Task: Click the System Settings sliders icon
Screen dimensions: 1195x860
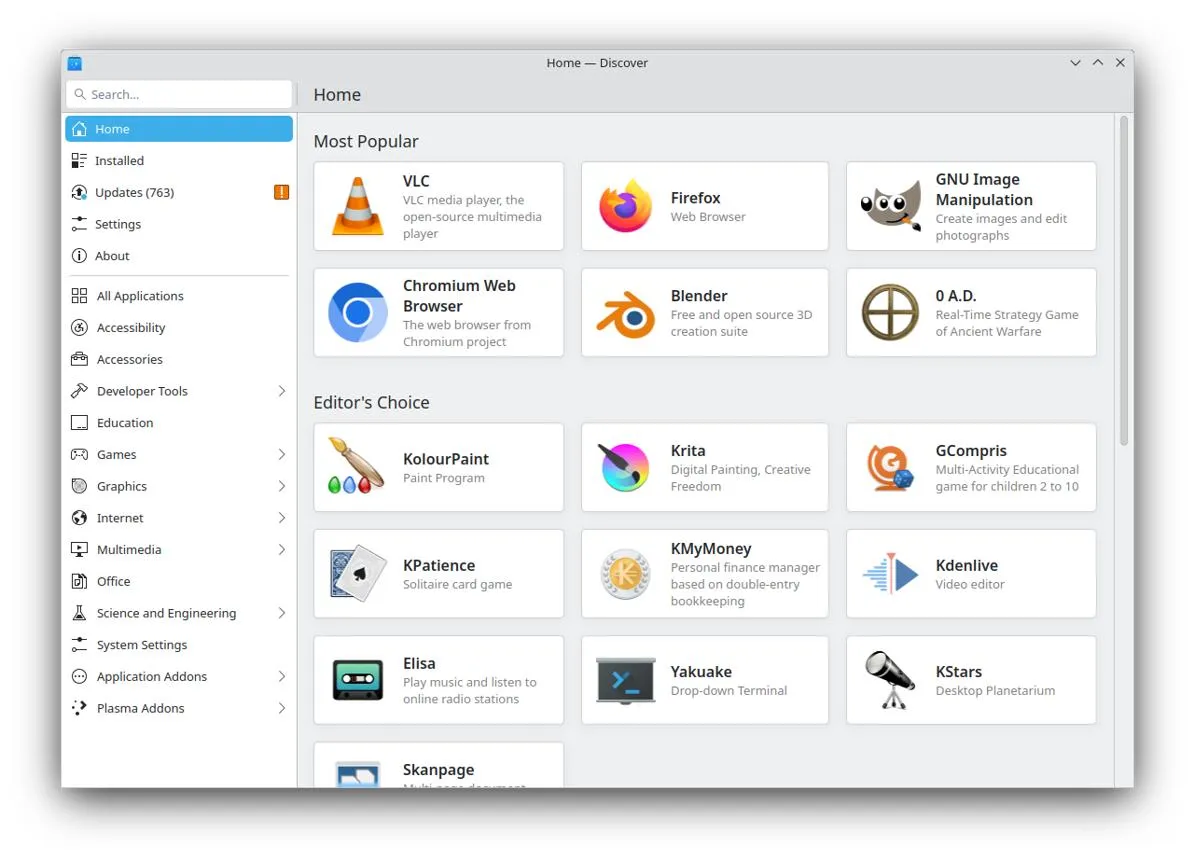Action: click(x=79, y=644)
